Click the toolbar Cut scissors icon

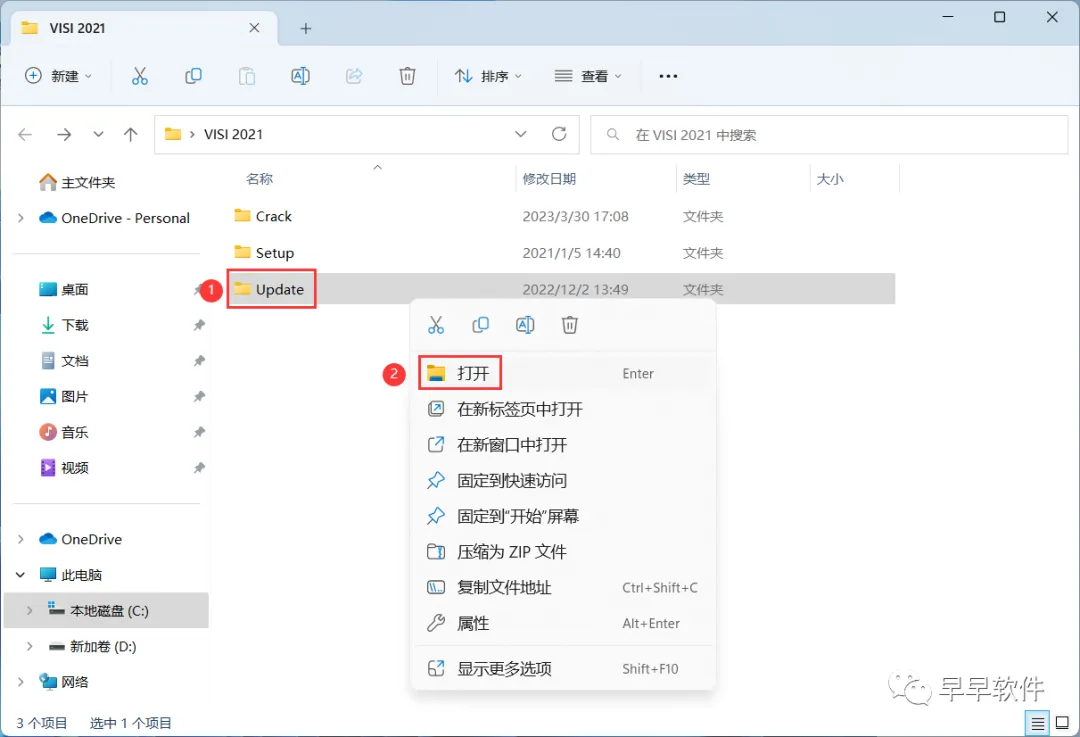[140, 76]
